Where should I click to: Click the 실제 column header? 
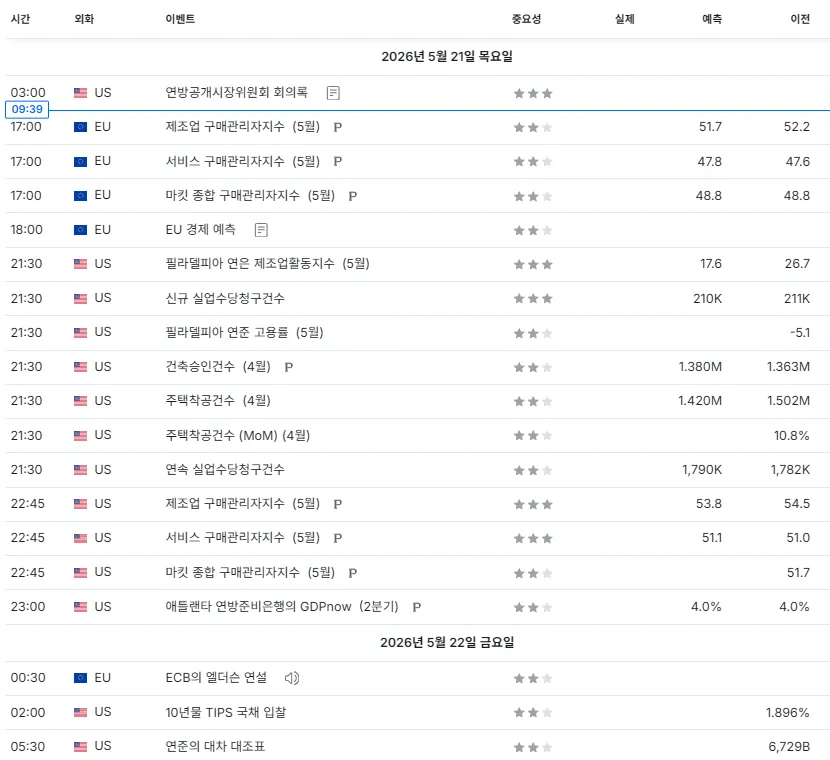[x=625, y=19]
